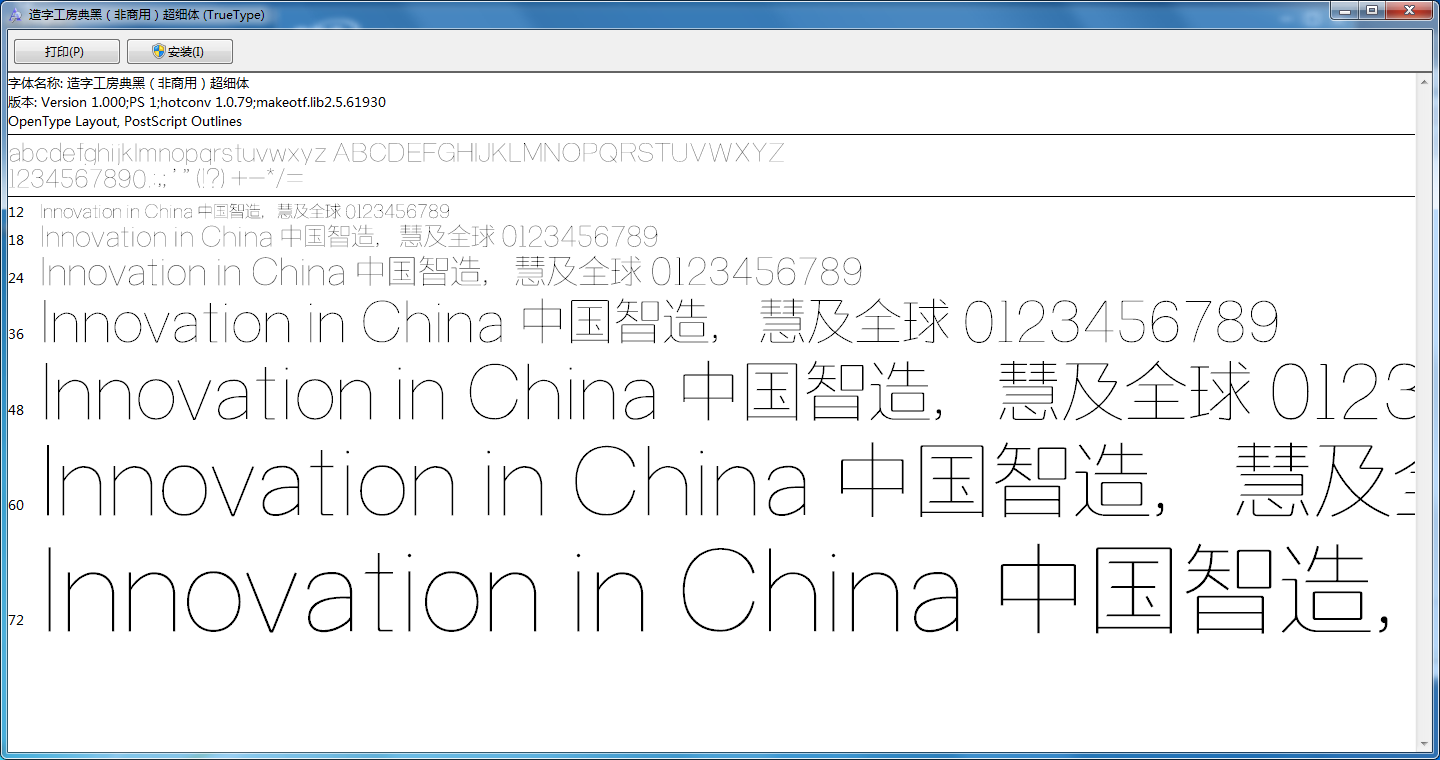Click the 安装(I) install button
1440x760 pixels.
[180, 52]
